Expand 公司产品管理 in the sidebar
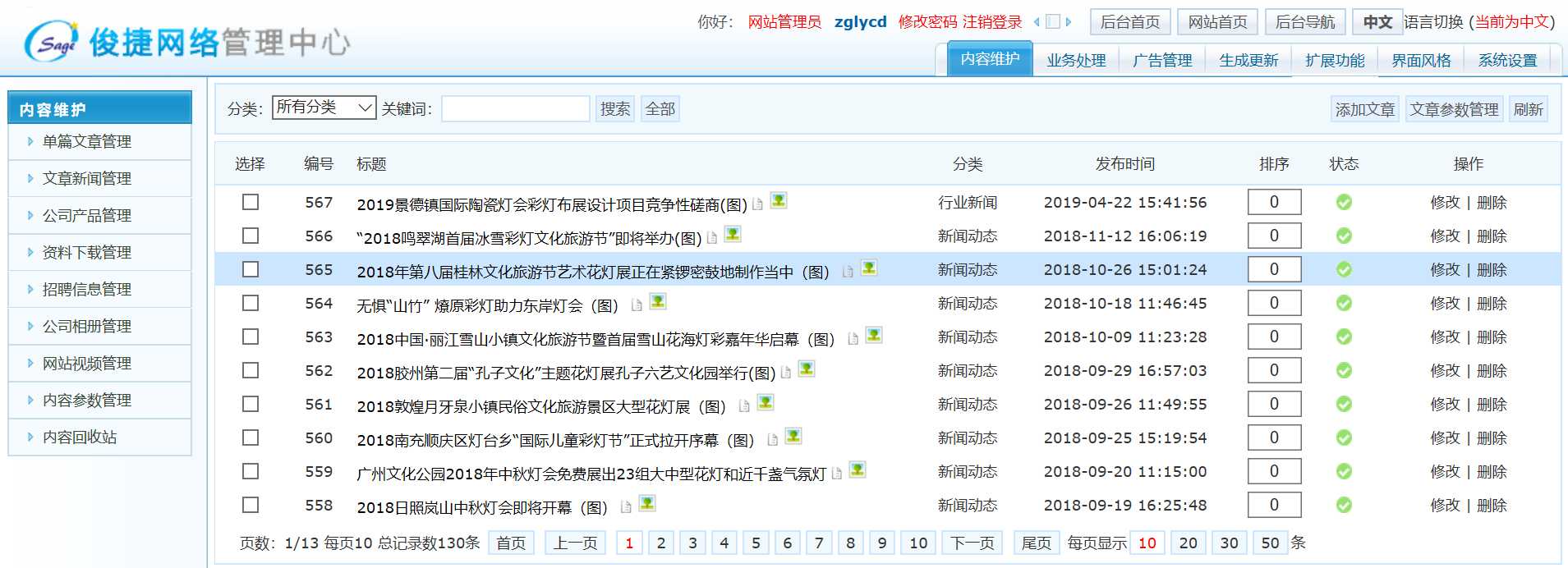 tap(87, 215)
